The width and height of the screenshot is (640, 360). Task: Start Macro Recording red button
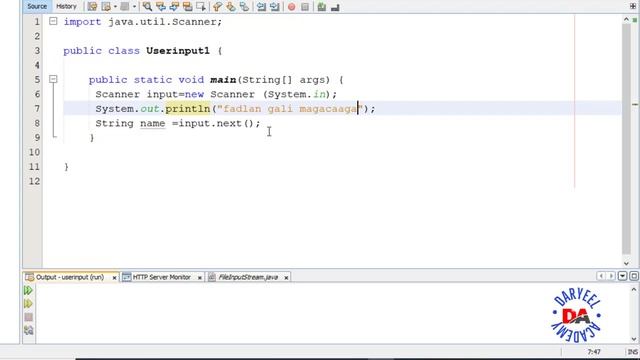pyautogui.click(x=291, y=7)
